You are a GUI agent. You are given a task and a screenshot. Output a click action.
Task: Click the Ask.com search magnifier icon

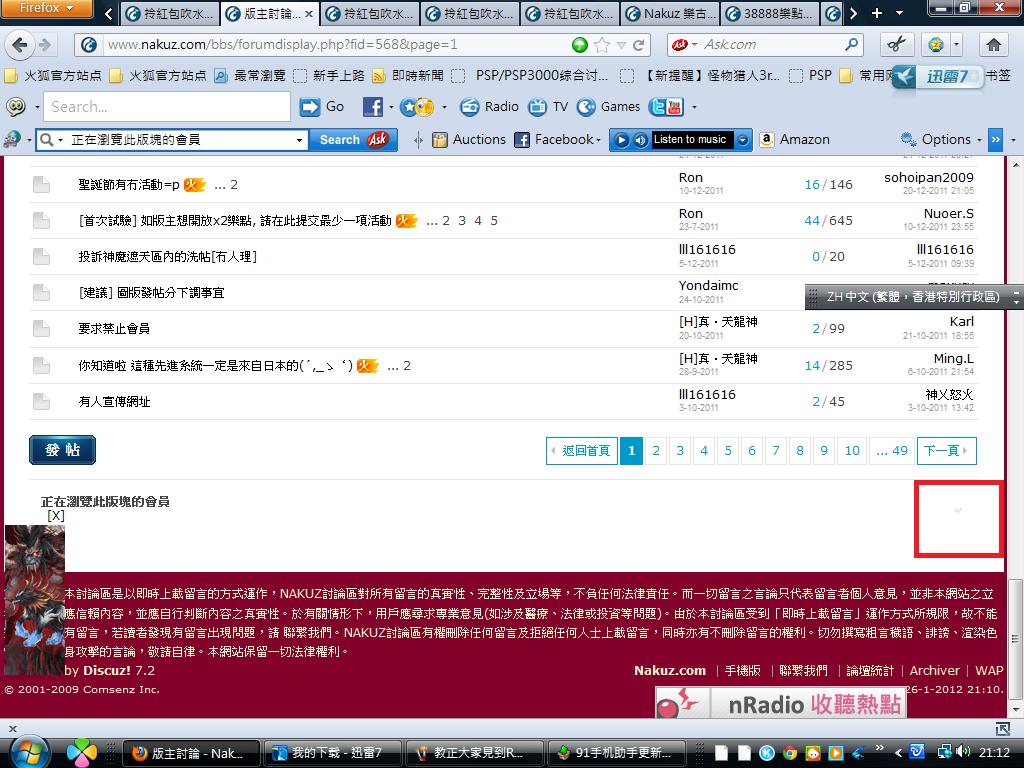click(851, 44)
